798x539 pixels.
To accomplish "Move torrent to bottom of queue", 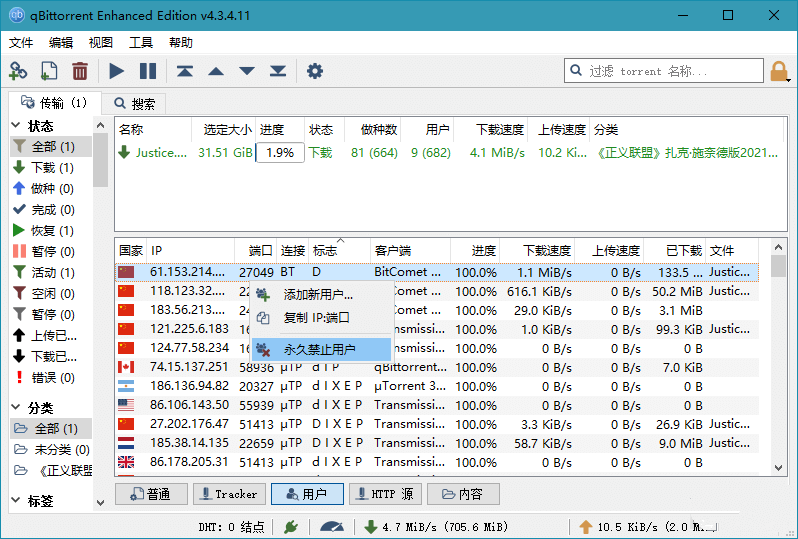I will pos(278,71).
